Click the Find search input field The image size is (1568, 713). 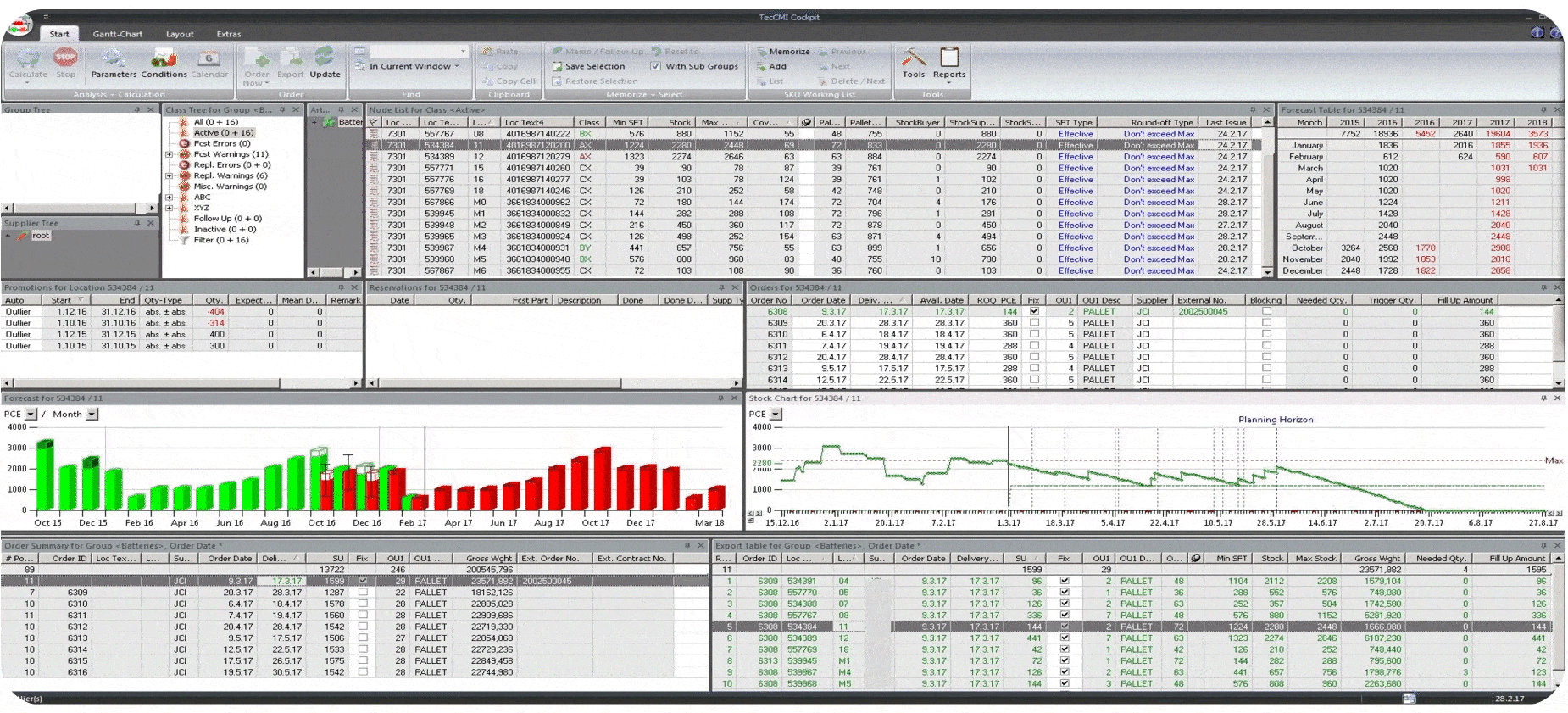point(415,52)
